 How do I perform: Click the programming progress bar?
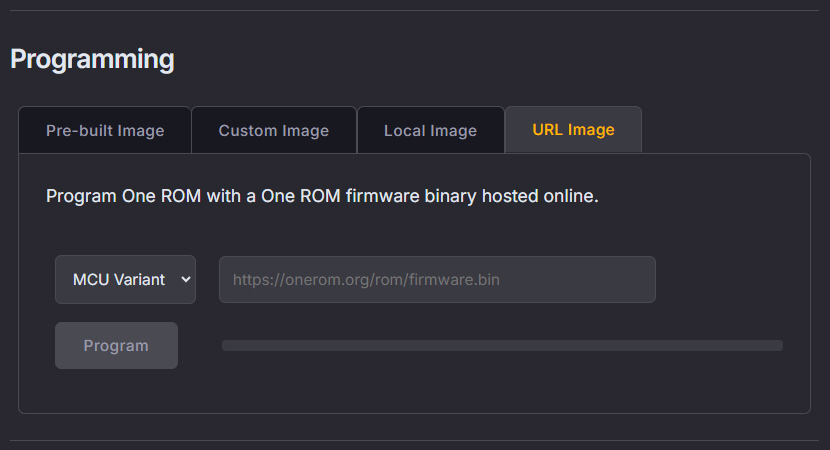tap(502, 346)
